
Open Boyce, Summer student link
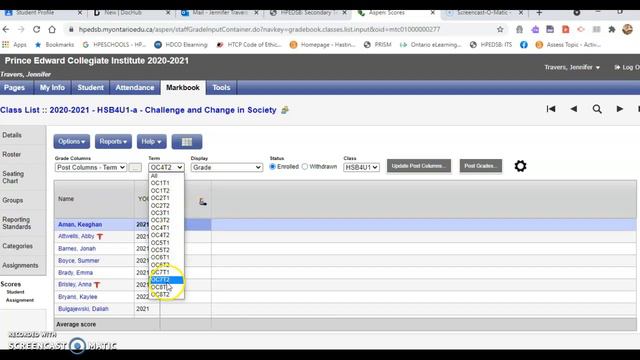click(79, 260)
